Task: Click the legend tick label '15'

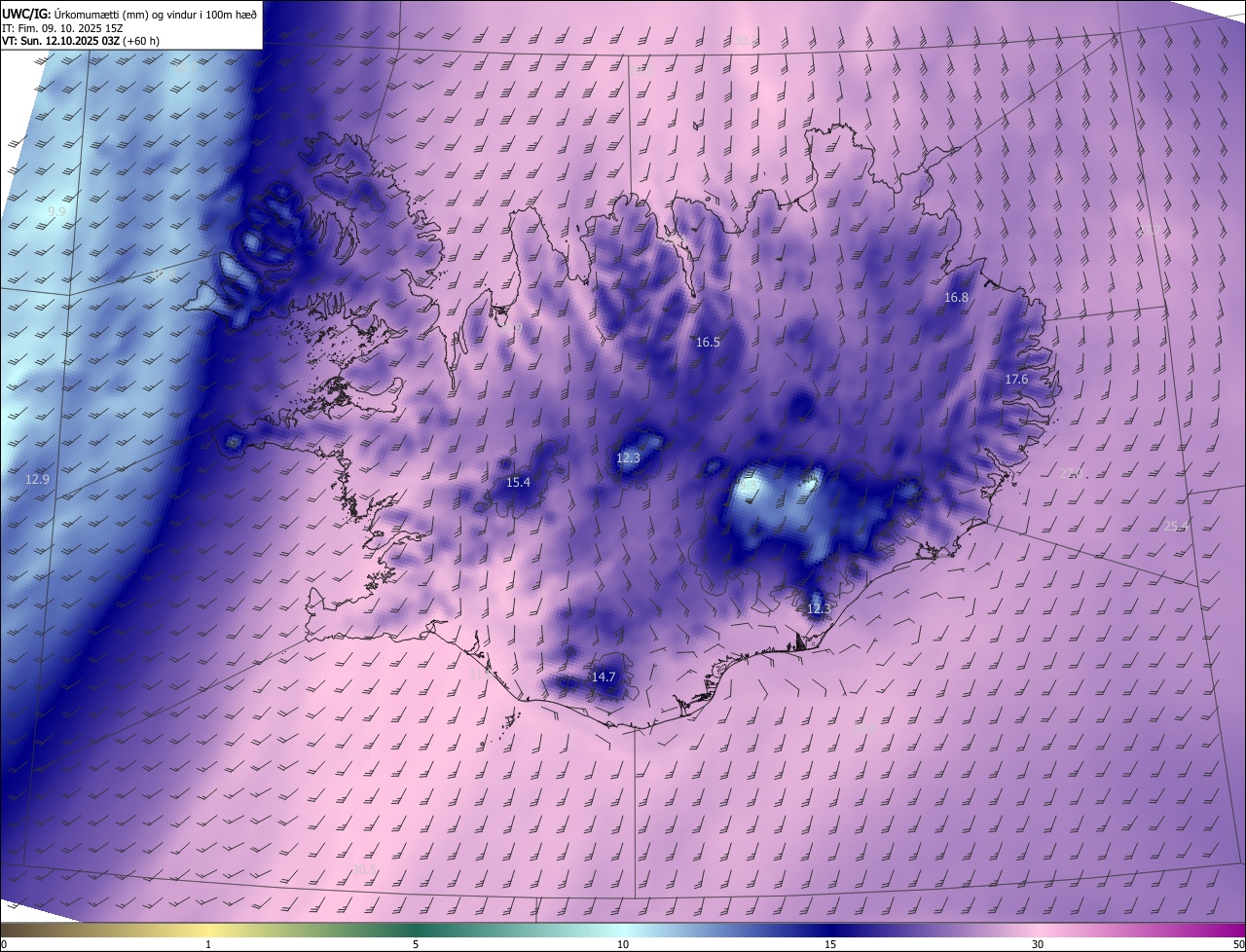Action: [830, 944]
